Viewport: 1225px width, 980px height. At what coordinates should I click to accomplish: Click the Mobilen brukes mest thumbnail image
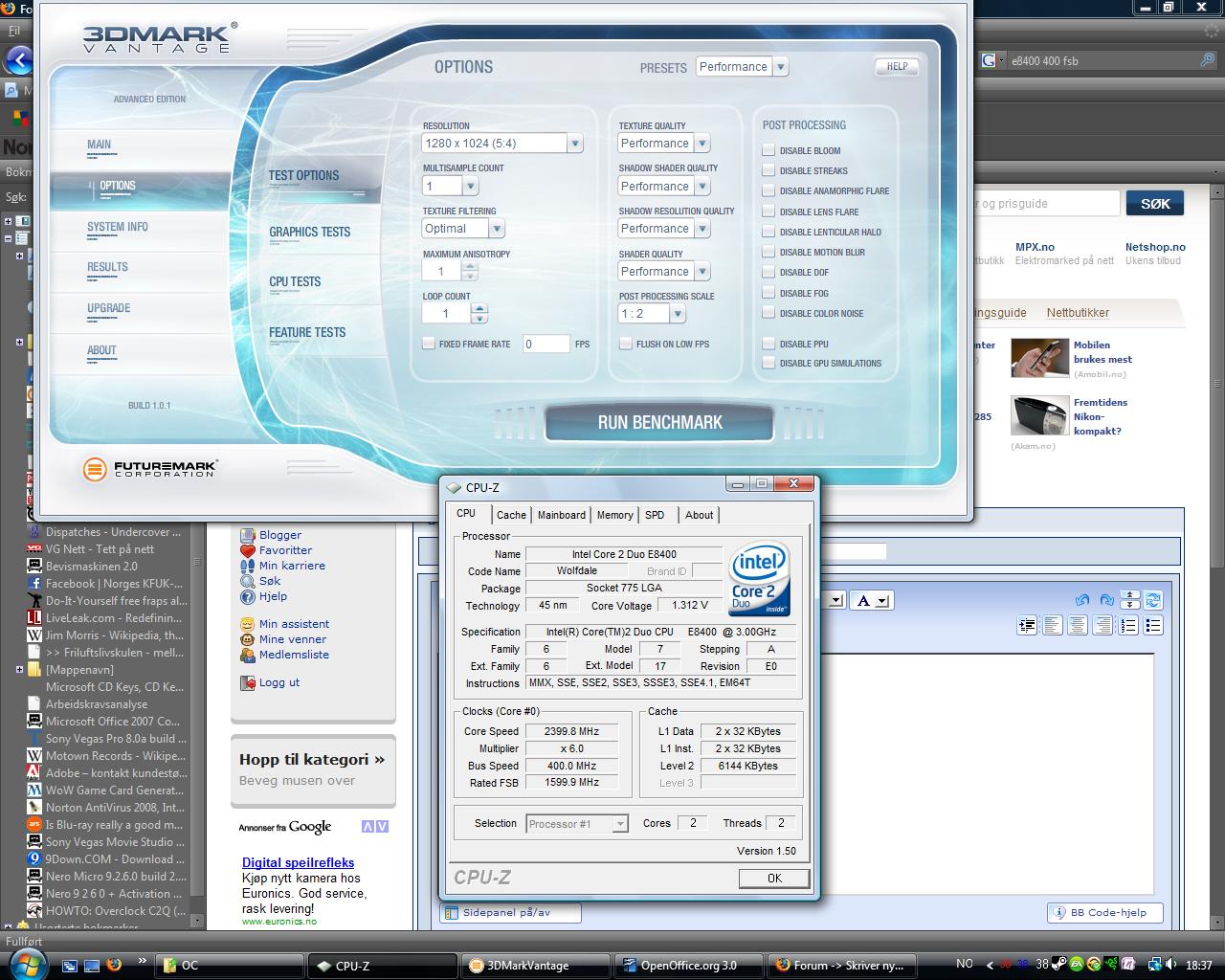click(1039, 359)
